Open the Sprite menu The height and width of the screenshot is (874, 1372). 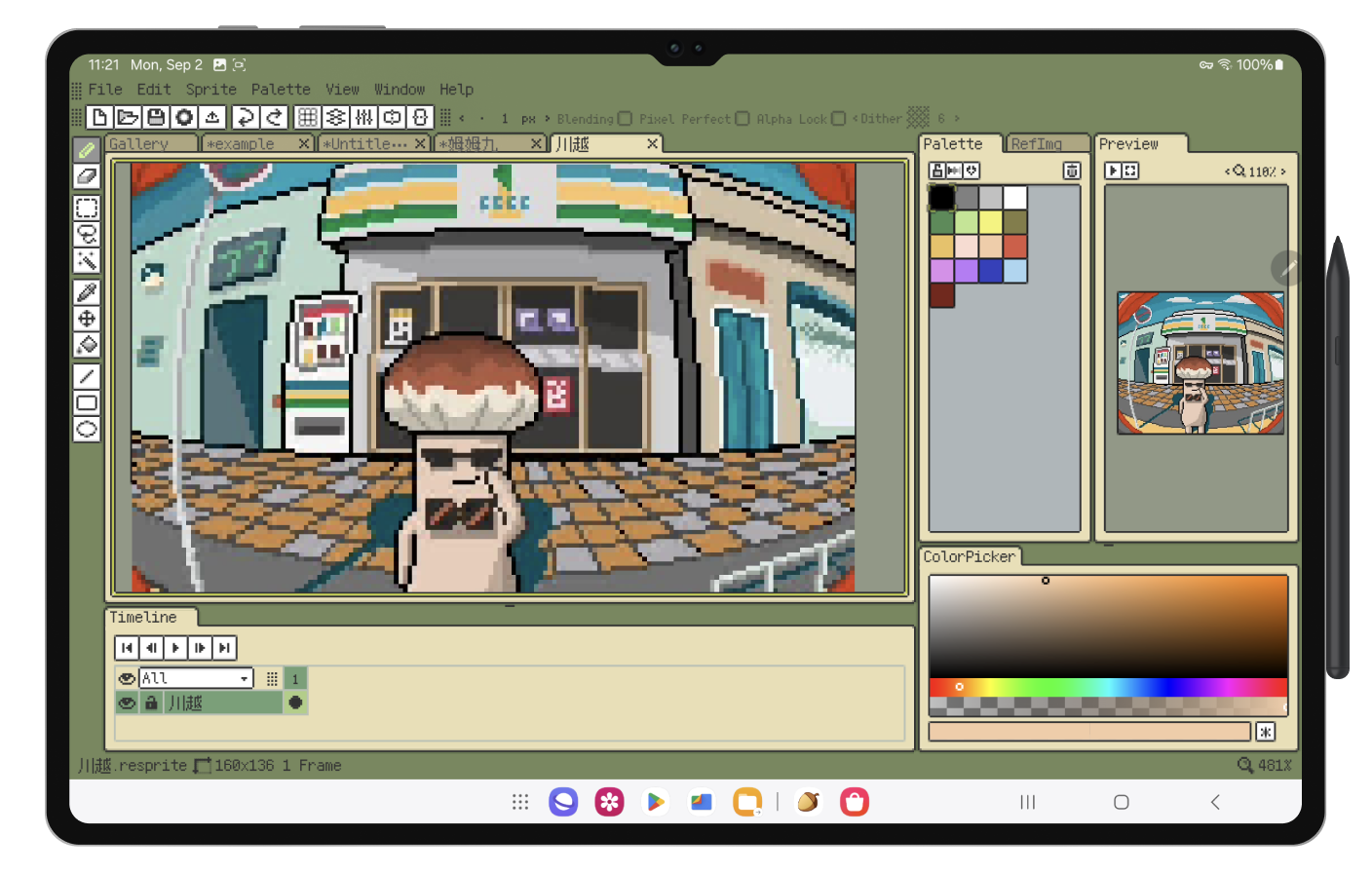211,90
